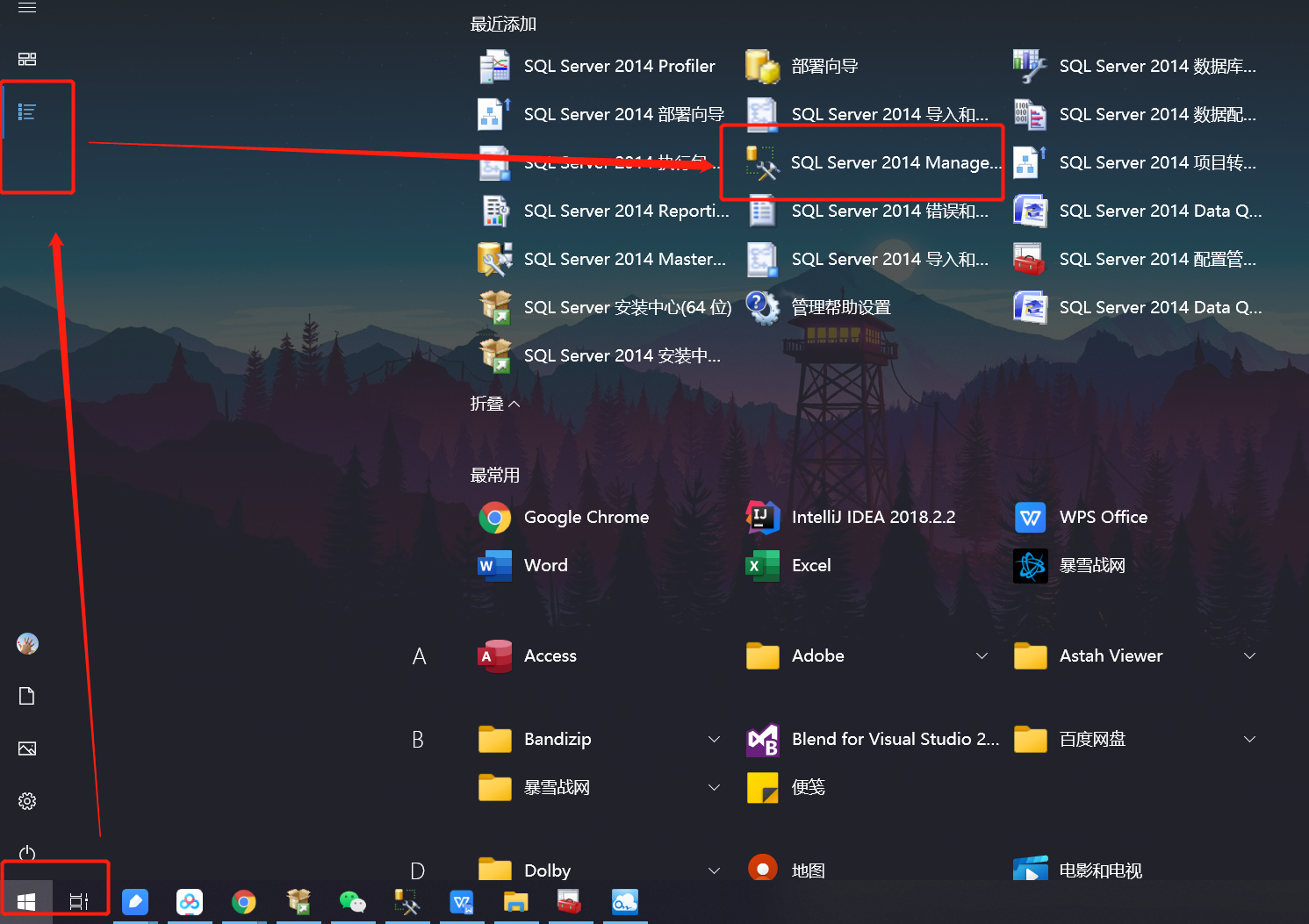Viewport: 1309px width, 924px height.
Task: Start SQL Server 2014 配置管理器
Action: coord(1160,259)
